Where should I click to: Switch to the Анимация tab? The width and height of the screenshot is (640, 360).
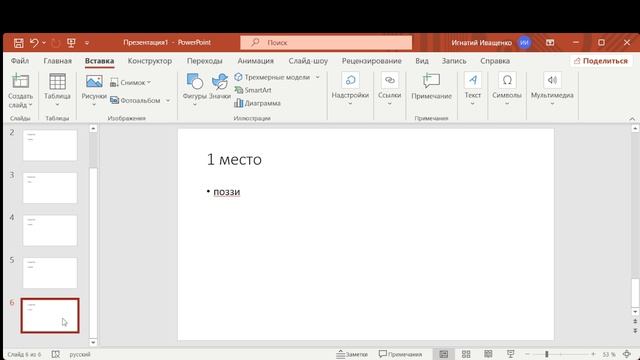pos(256,61)
